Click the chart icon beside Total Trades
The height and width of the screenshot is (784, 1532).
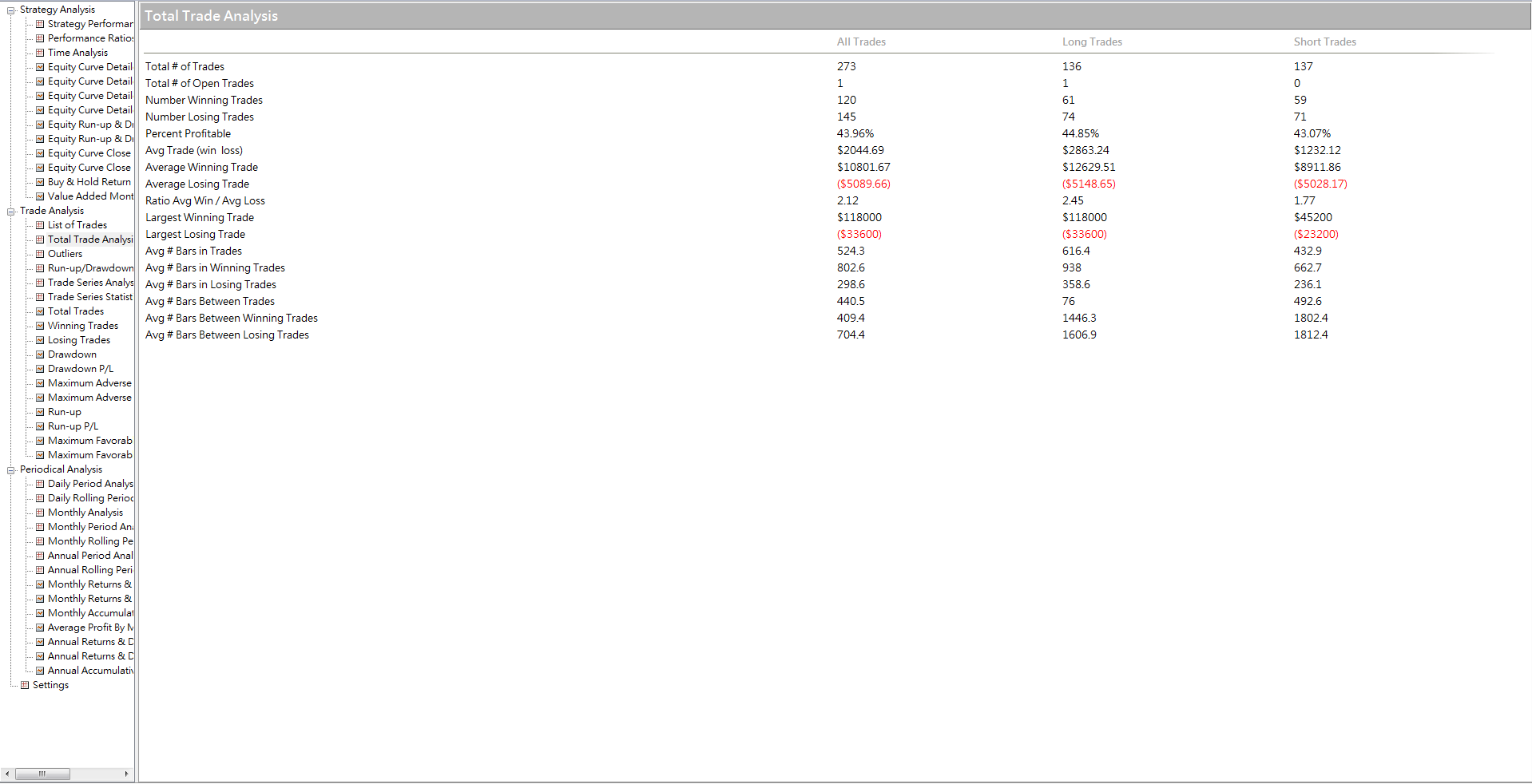coord(40,311)
